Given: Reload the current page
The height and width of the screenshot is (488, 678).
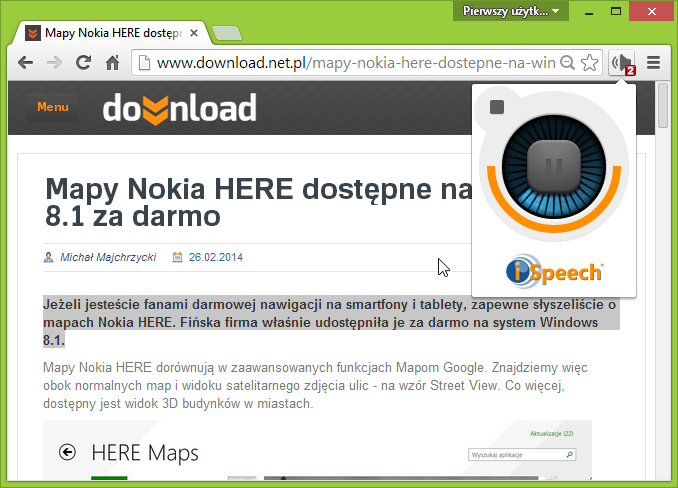Looking at the screenshot, I should pyautogui.click(x=83, y=63).
